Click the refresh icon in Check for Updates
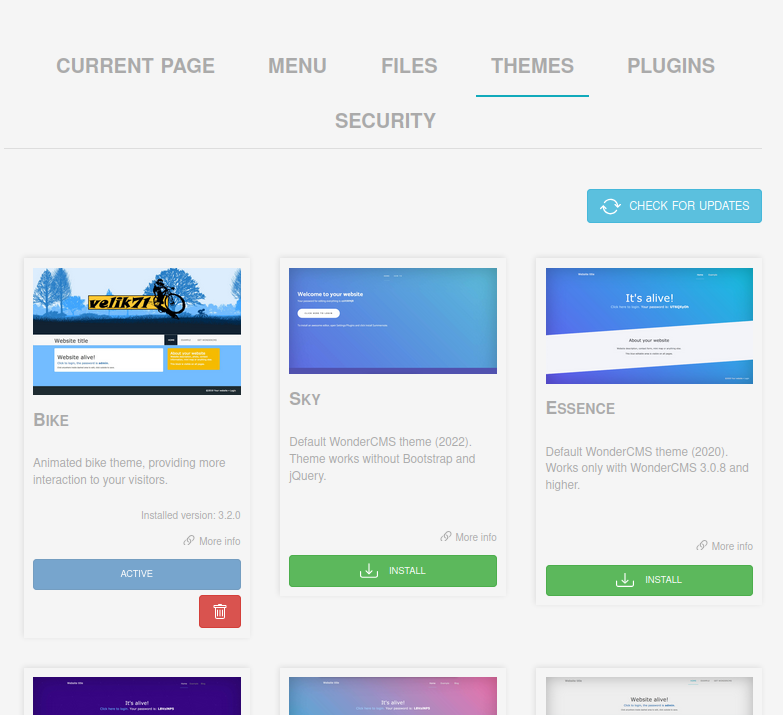 610,206
